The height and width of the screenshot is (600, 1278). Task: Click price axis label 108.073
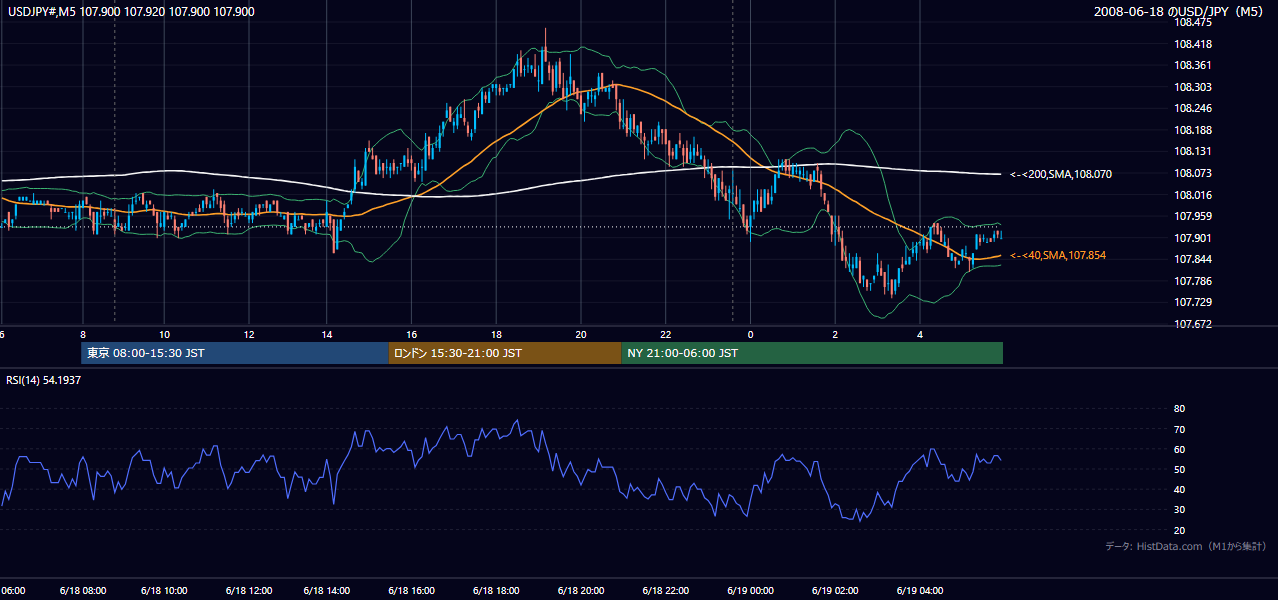pyautogui.click(x=1193, y=173)
